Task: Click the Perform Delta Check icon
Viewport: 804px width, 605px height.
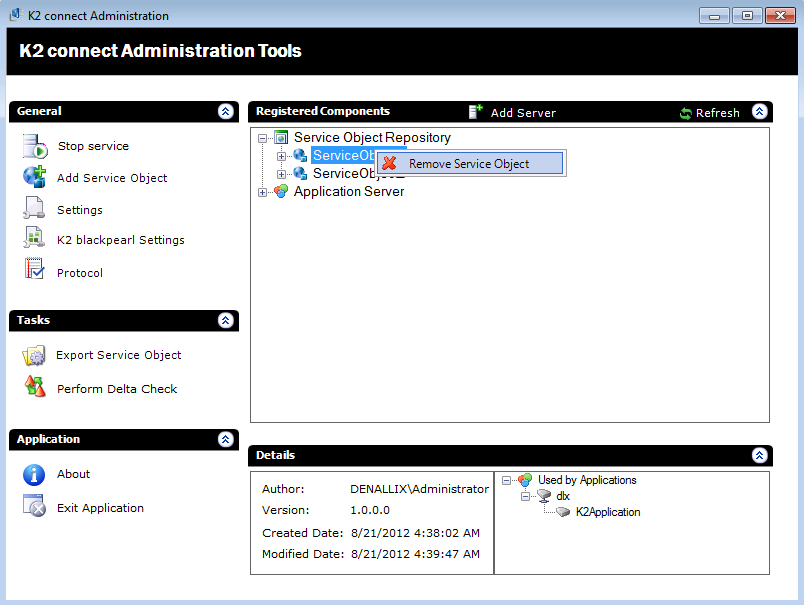Action: pos(35,388)
